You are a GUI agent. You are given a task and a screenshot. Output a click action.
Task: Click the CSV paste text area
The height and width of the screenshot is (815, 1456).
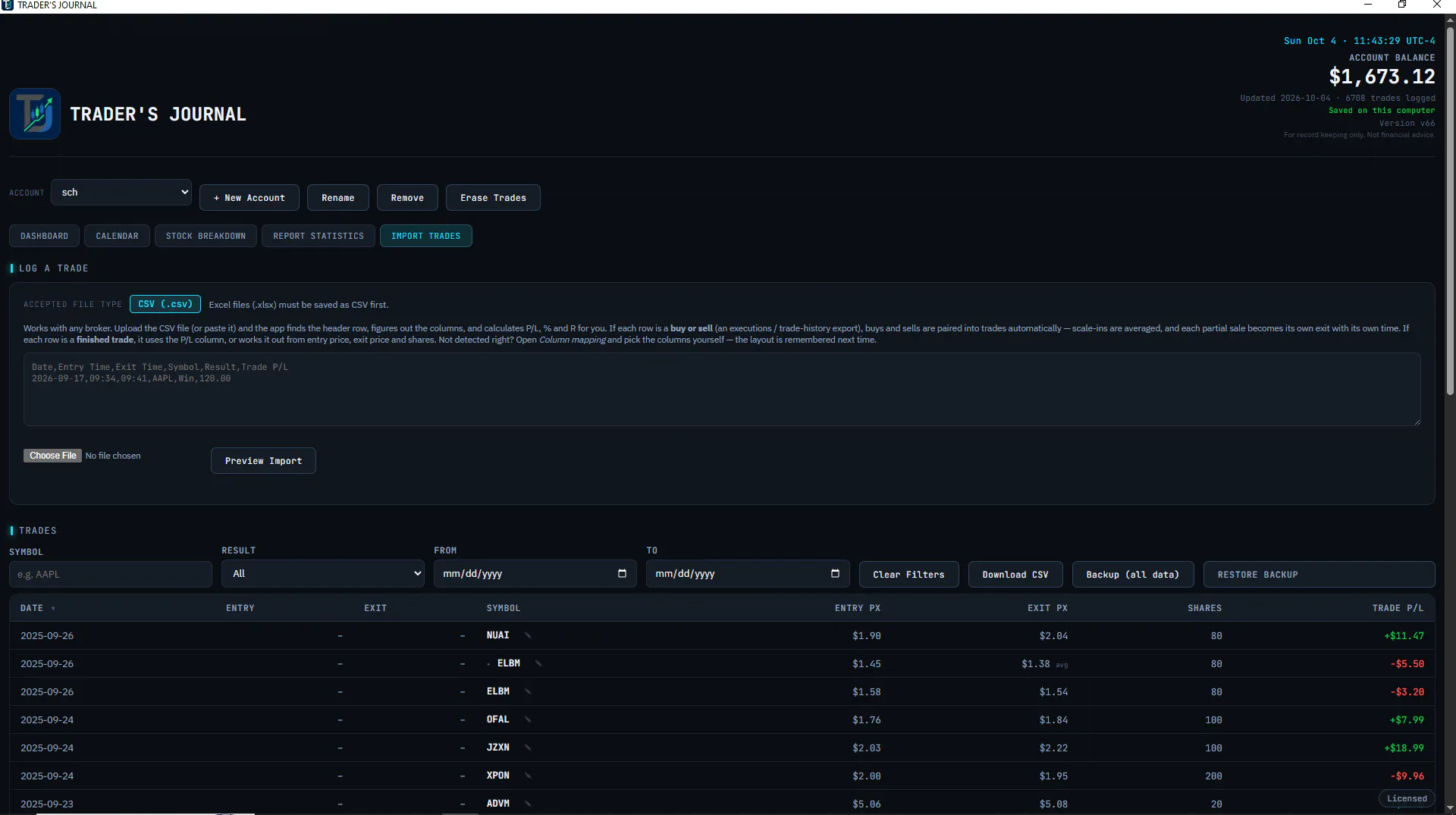coord(722,389)
